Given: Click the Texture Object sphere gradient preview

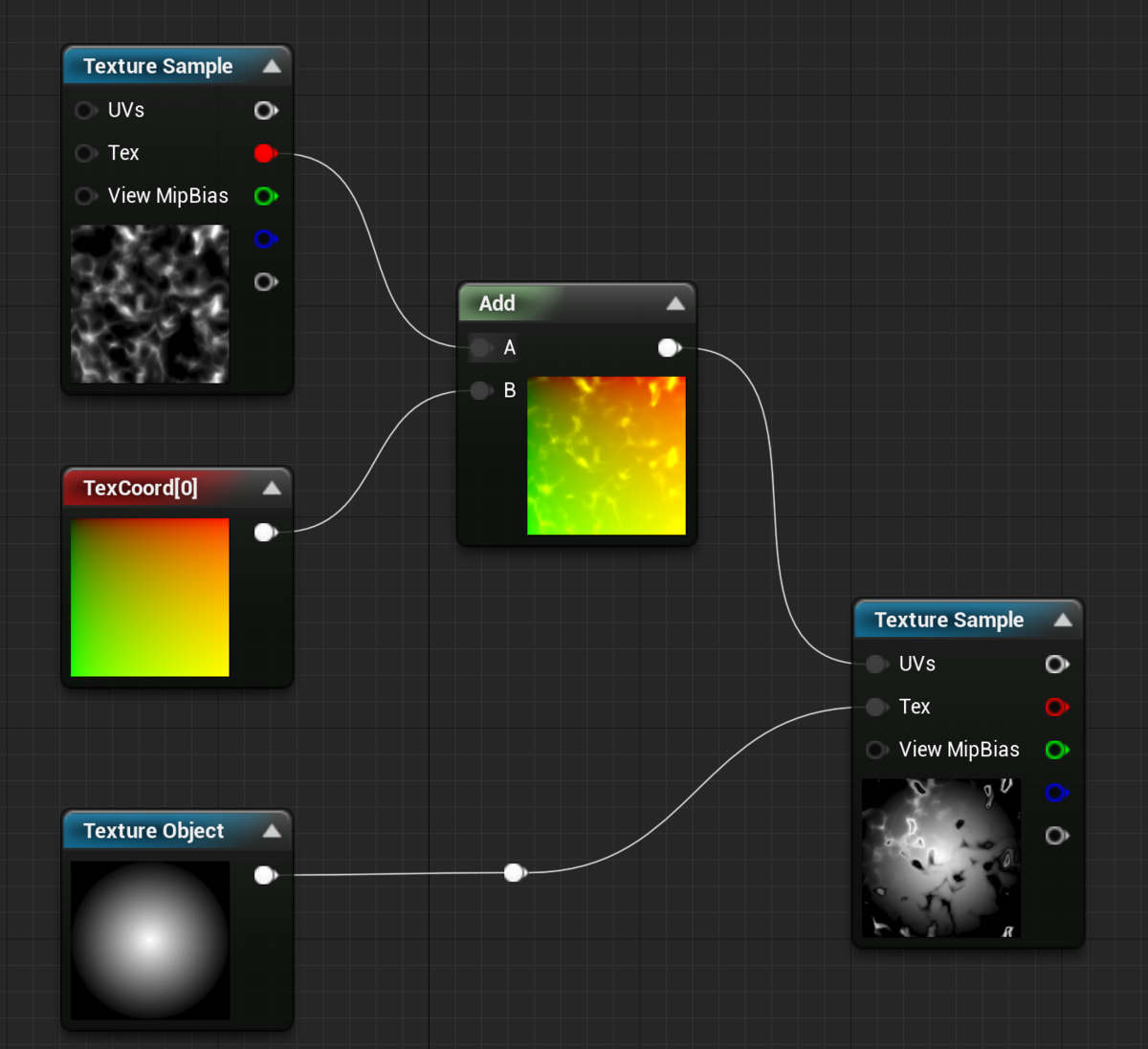Looking at the screenshot, I should click(150, 940).
